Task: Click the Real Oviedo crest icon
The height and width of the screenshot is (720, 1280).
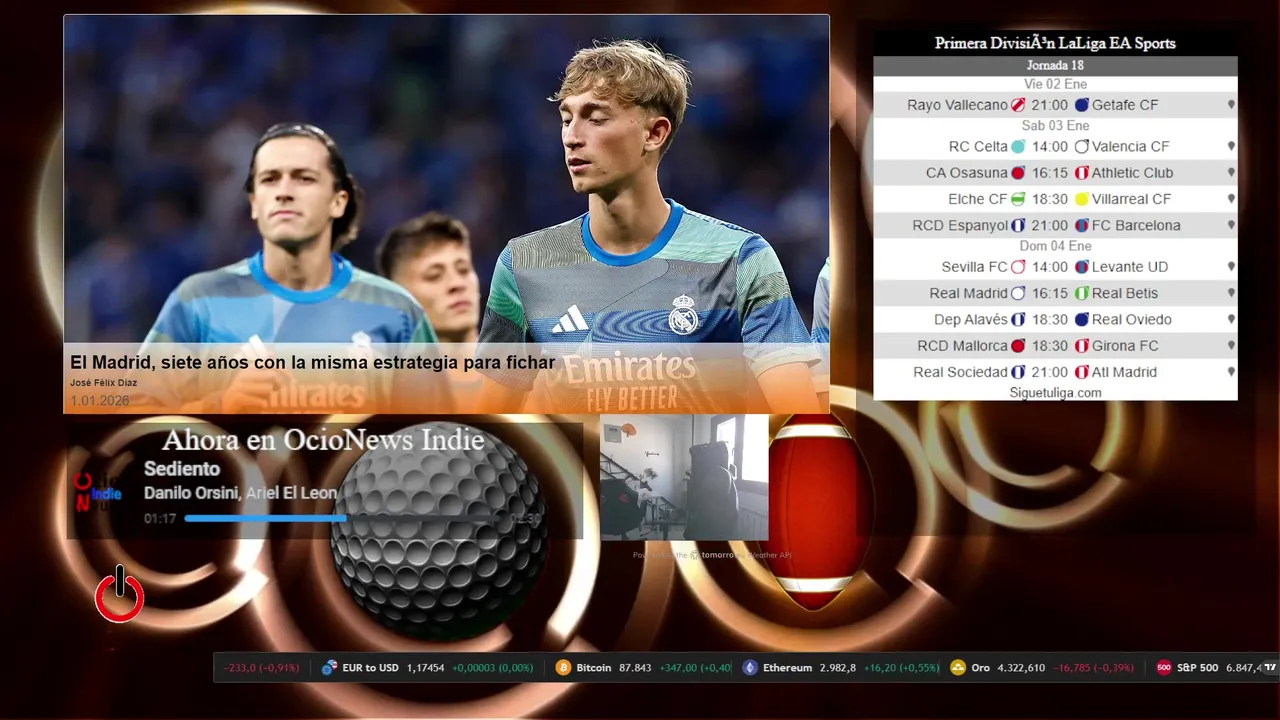Action: 1082,320
